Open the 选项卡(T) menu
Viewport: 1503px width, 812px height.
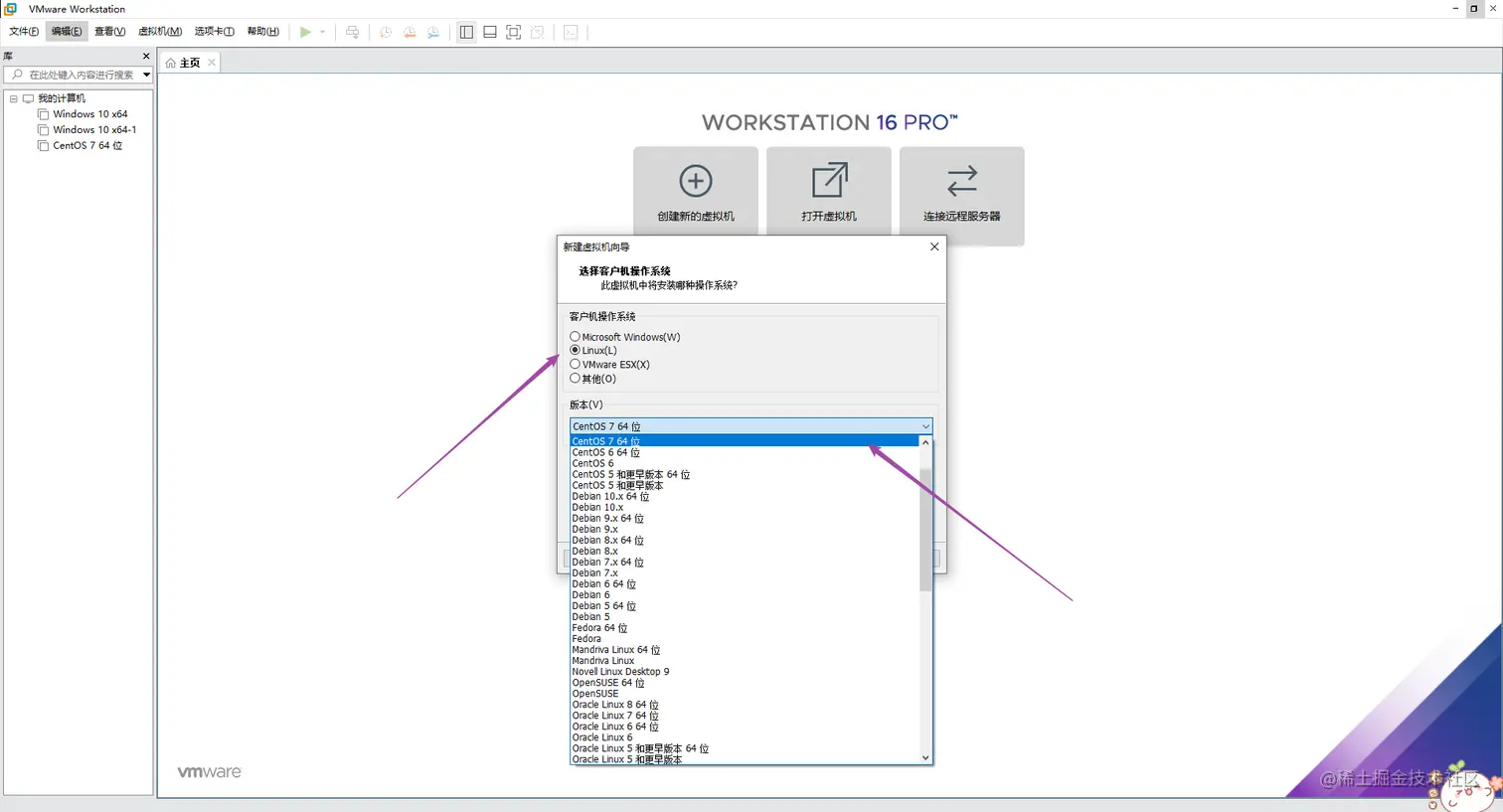(214, 32)
